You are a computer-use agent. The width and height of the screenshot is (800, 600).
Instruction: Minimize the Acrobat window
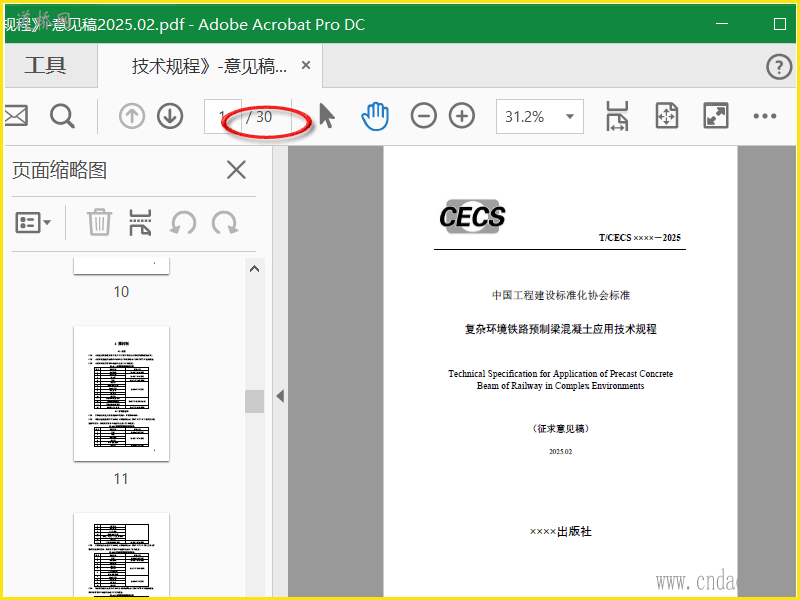pos(721,23)
